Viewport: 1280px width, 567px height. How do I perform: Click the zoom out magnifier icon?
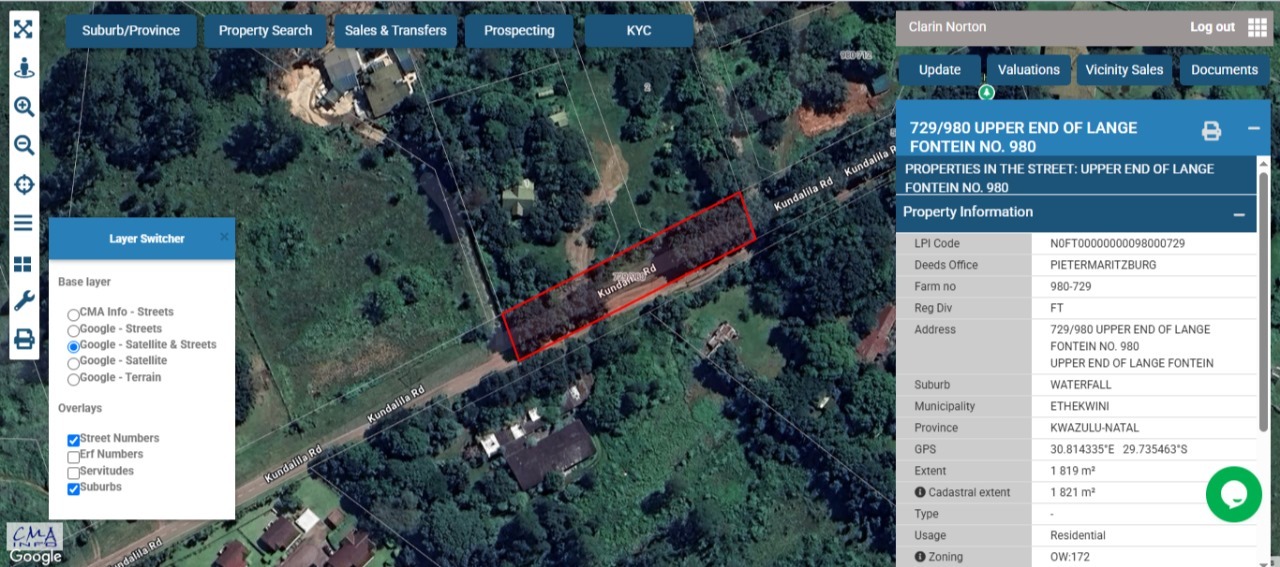click(x=23, y=146)
